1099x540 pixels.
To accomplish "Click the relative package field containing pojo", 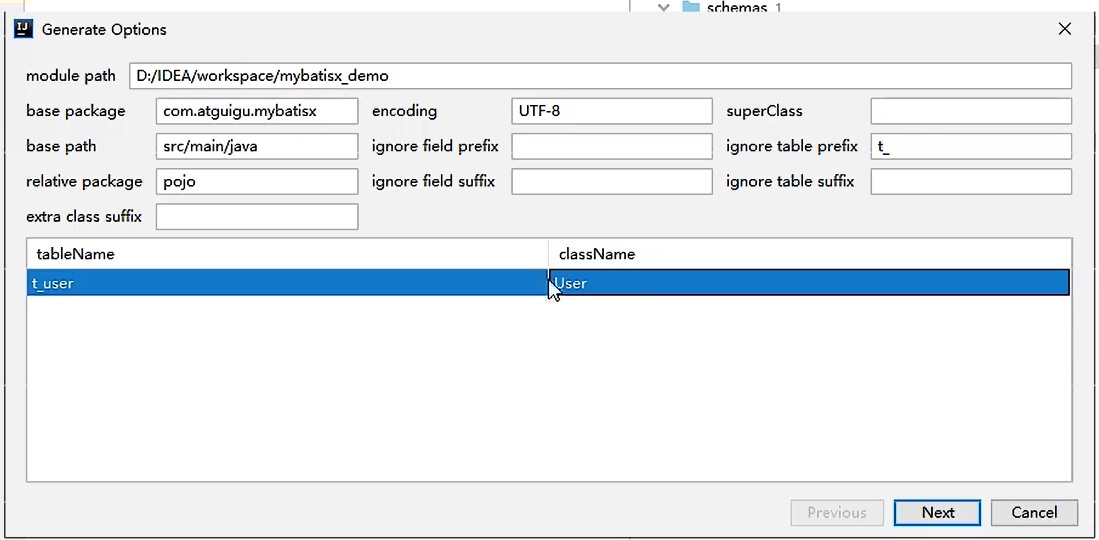I will click(257, 181).
